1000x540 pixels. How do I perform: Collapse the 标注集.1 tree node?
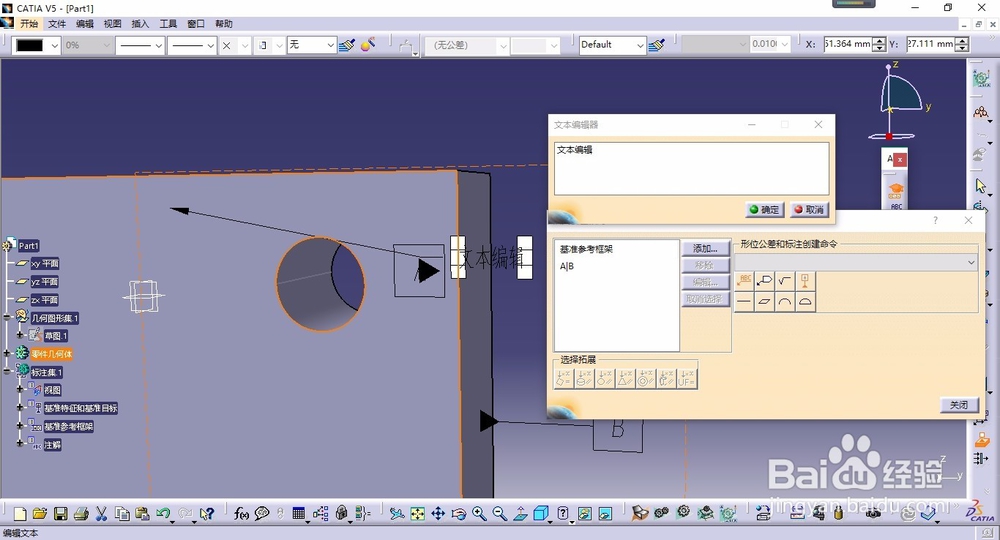coord(8,372)
